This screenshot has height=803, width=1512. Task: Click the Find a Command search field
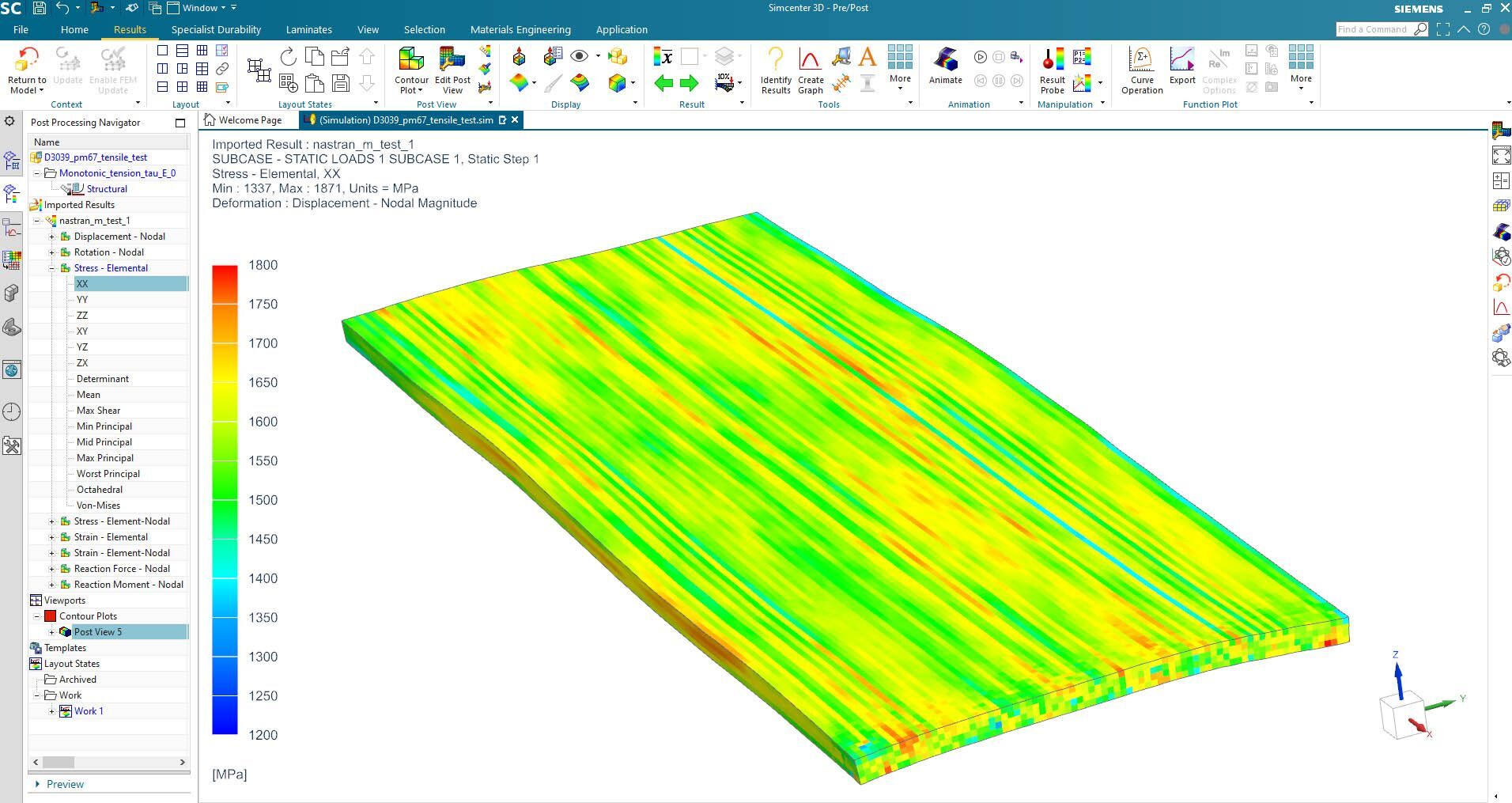pyautogui.click(x=1373, y=29)
